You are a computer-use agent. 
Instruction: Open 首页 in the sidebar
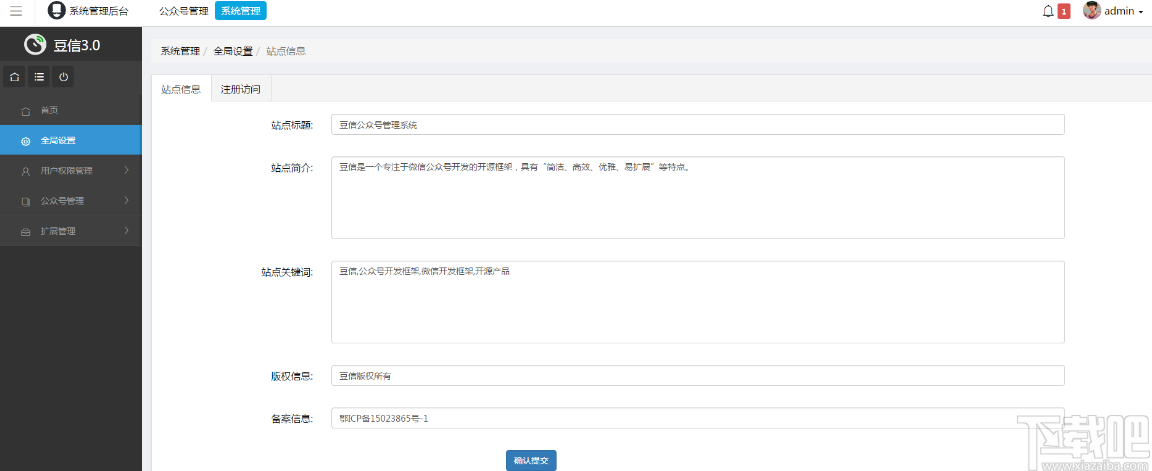(x=71, y=110)
